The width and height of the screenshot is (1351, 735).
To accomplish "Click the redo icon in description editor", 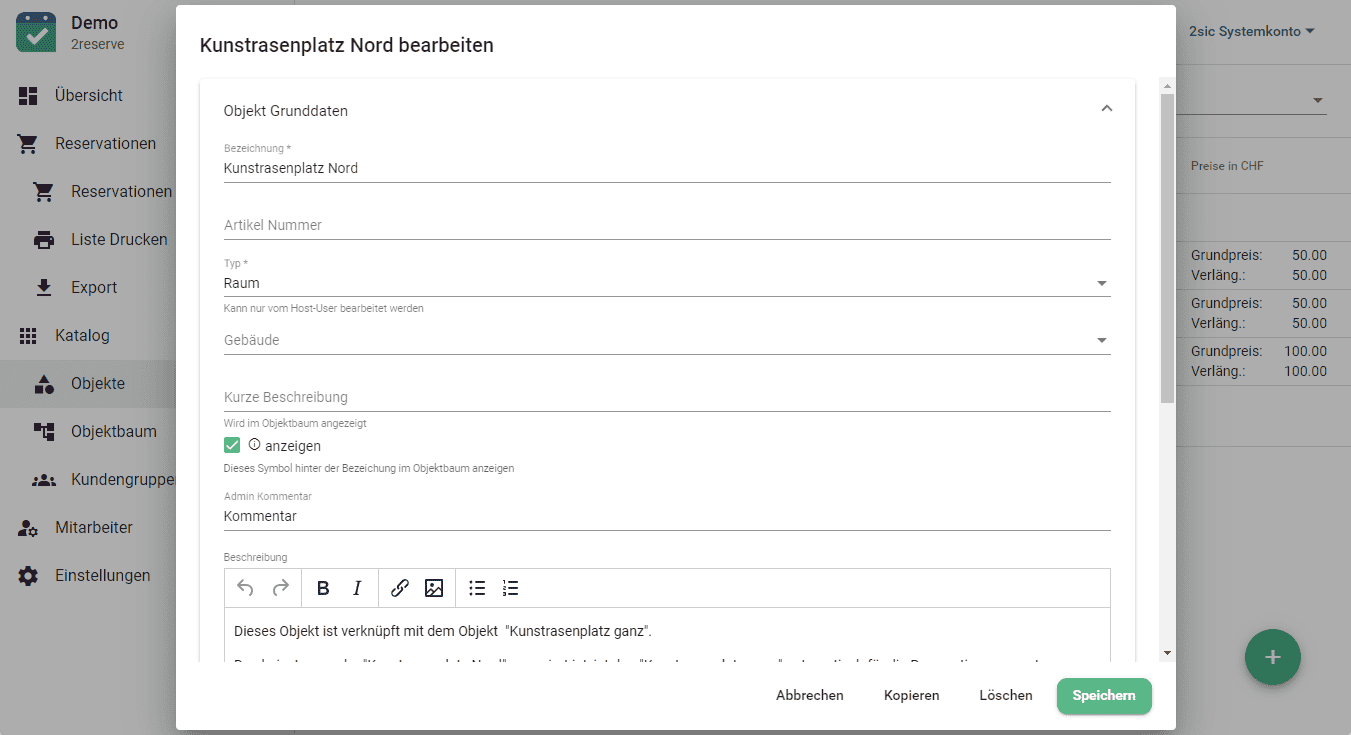I will point(281,588).
